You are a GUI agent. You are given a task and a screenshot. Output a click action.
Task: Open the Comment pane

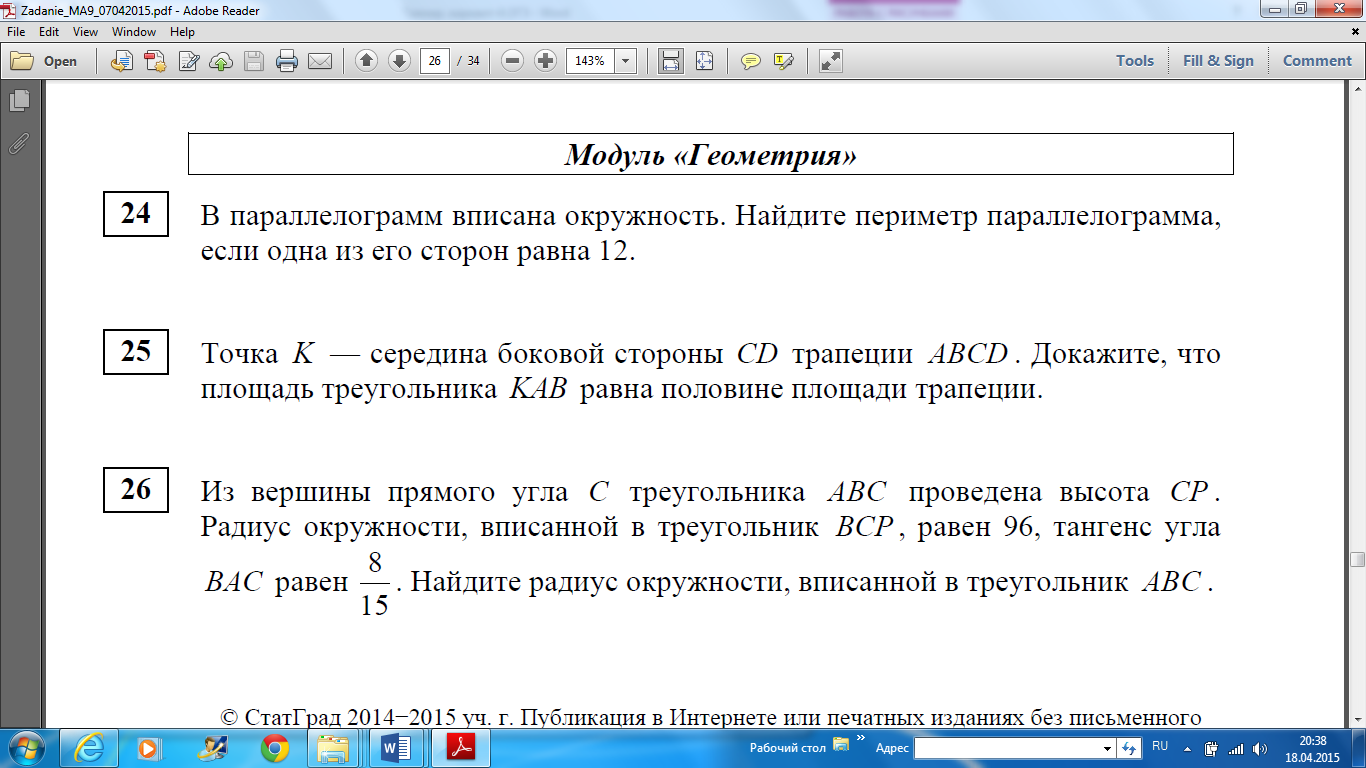1317,61
